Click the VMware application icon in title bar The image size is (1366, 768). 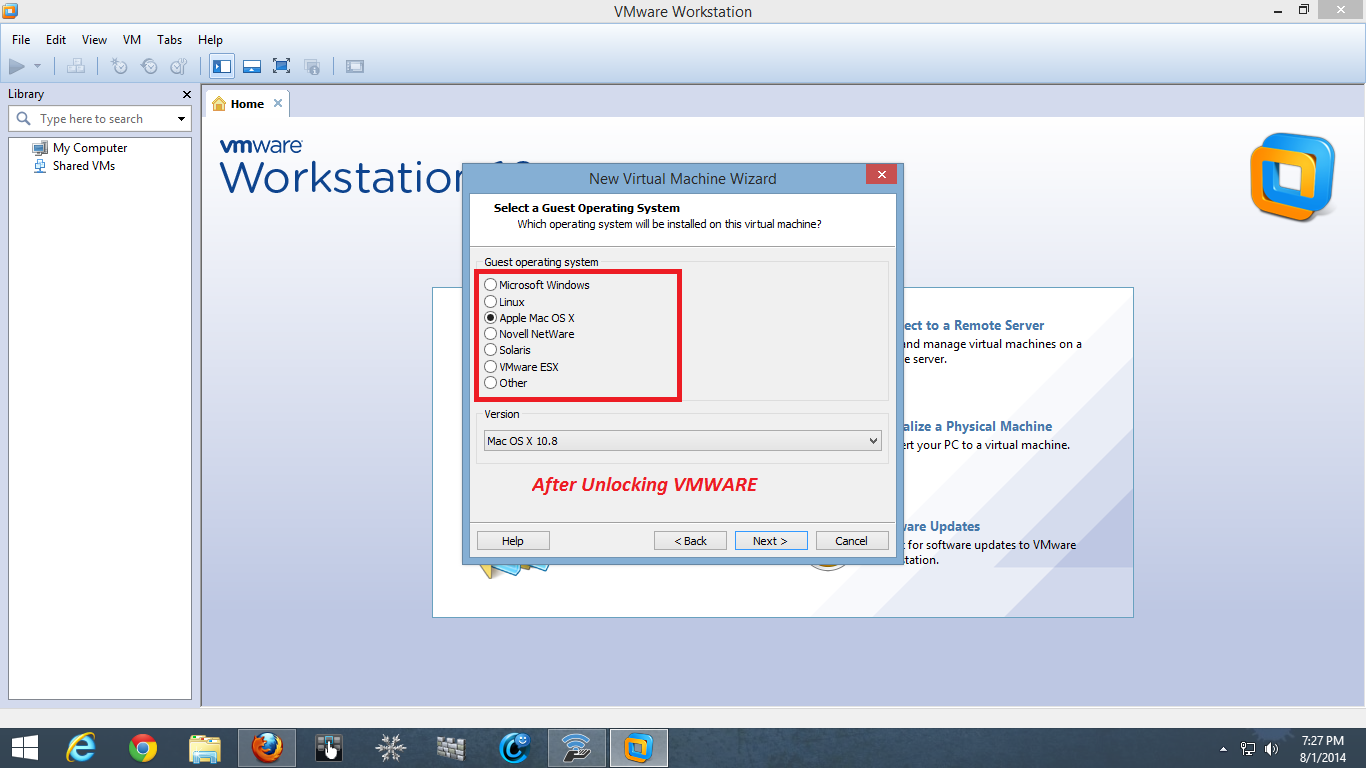[11, 11]
